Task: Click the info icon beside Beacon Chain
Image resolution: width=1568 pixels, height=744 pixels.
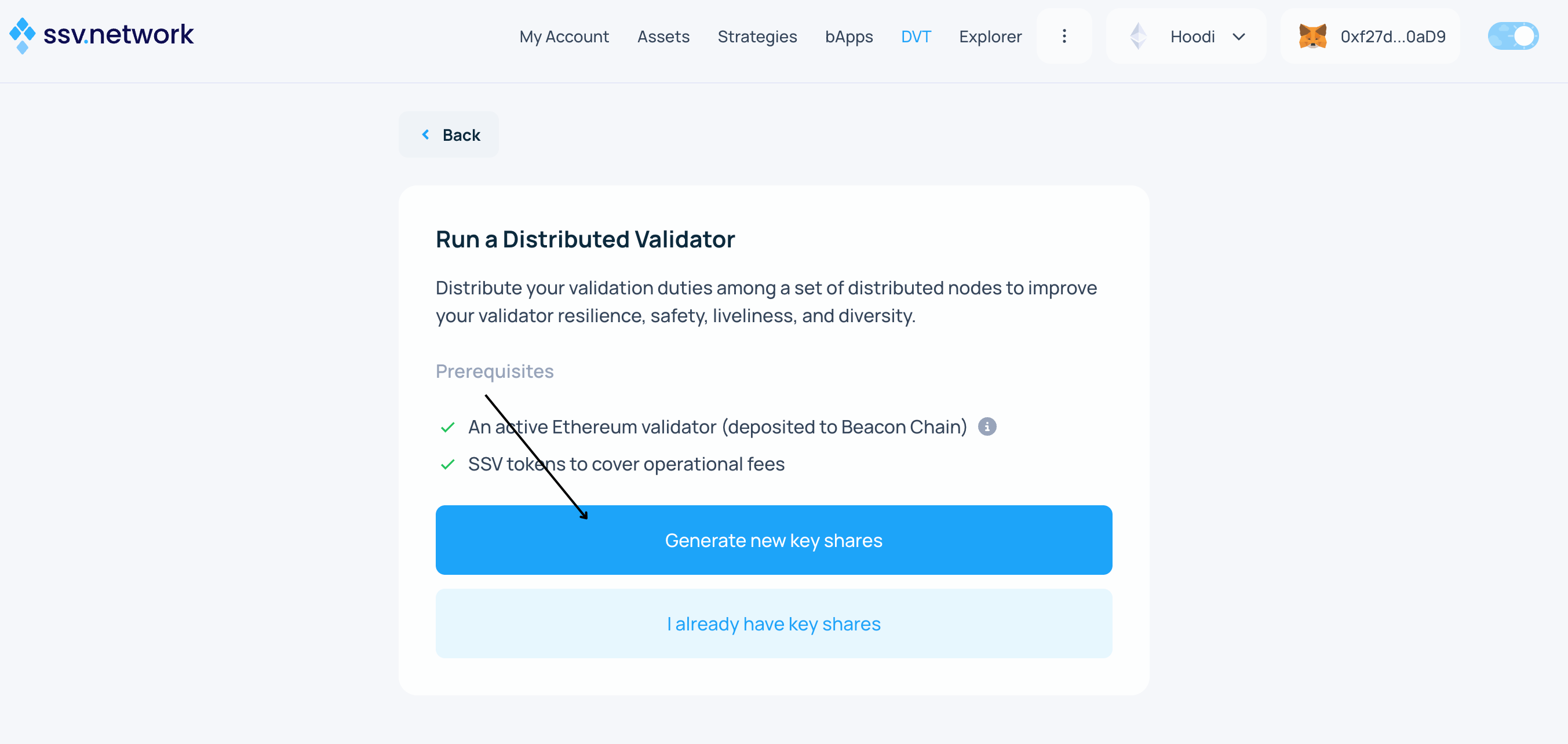Action: tap(987, 427)
